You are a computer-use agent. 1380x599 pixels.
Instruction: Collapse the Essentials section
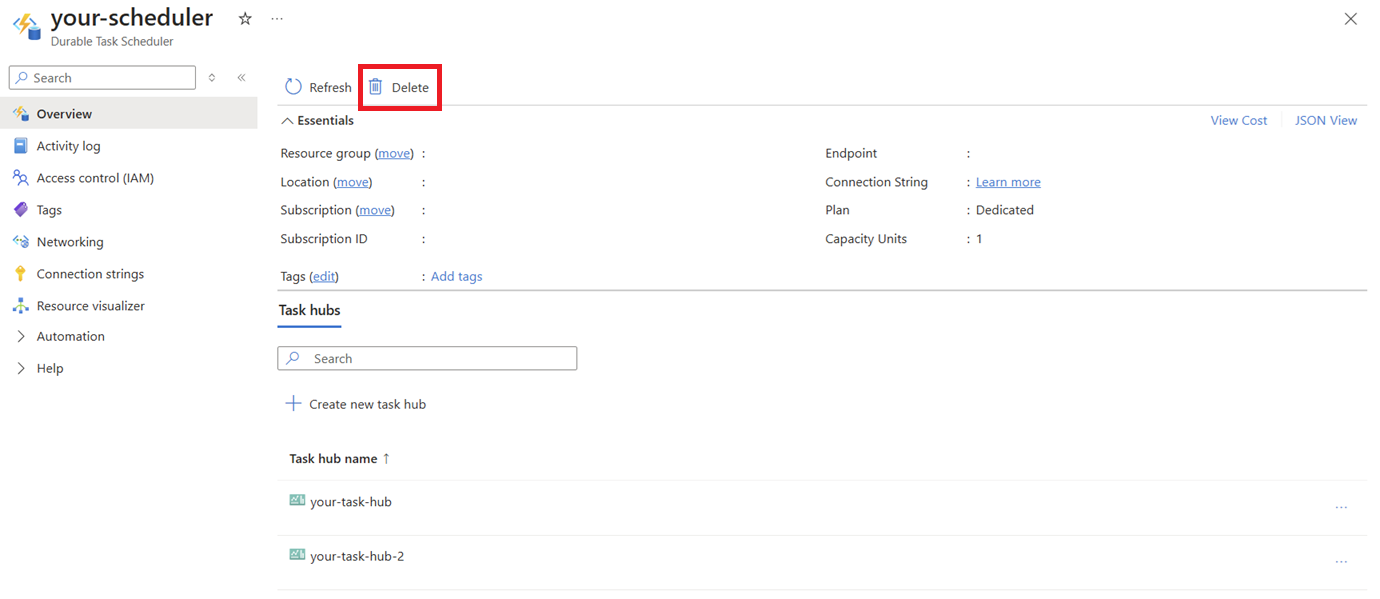pos(288,120)
